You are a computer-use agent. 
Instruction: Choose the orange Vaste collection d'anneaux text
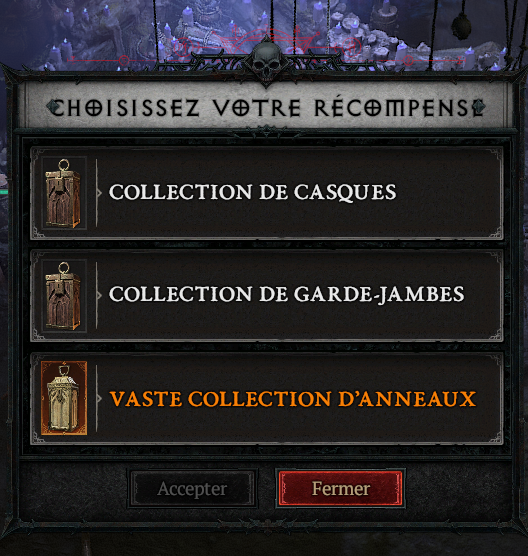coord(293,399)
